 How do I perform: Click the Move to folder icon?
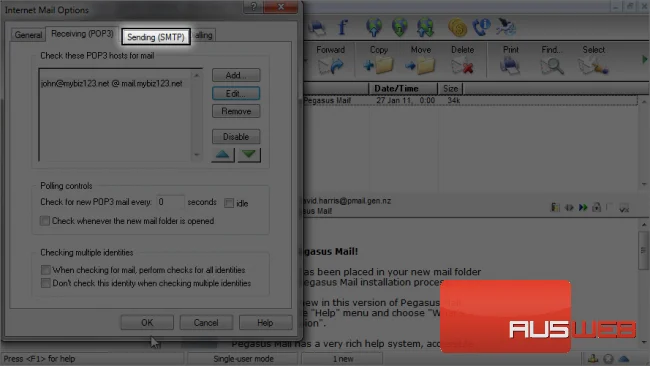click(x=420, y=66)
